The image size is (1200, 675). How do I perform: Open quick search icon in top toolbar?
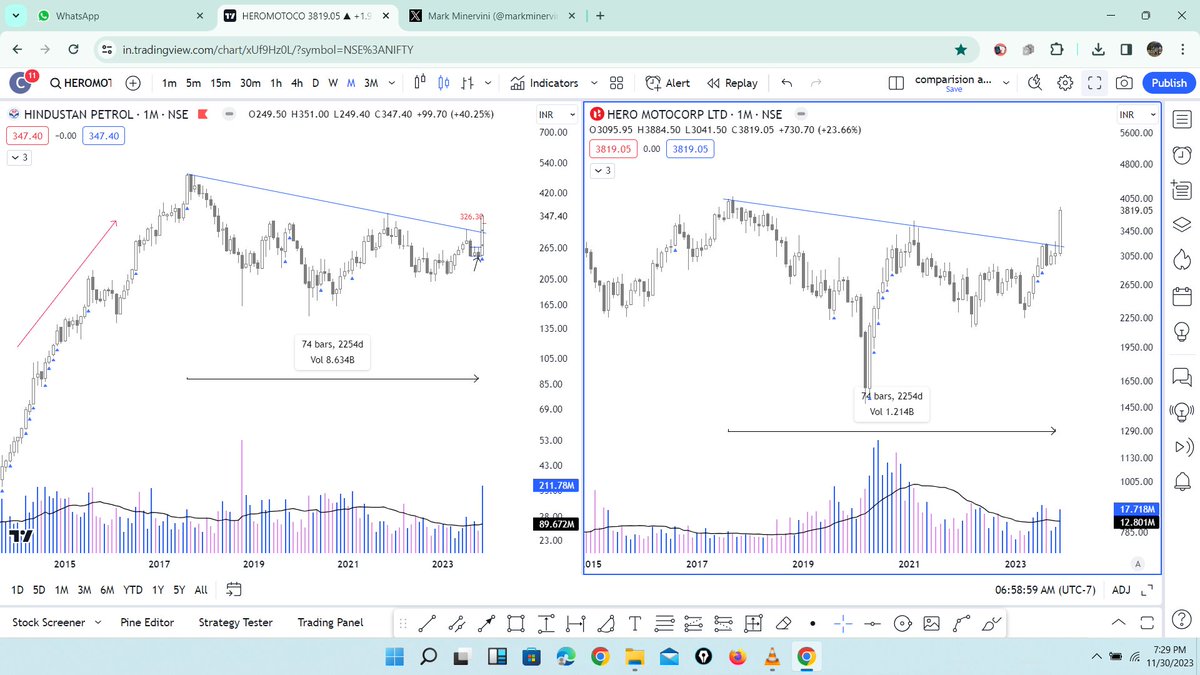pos(1035,83)
